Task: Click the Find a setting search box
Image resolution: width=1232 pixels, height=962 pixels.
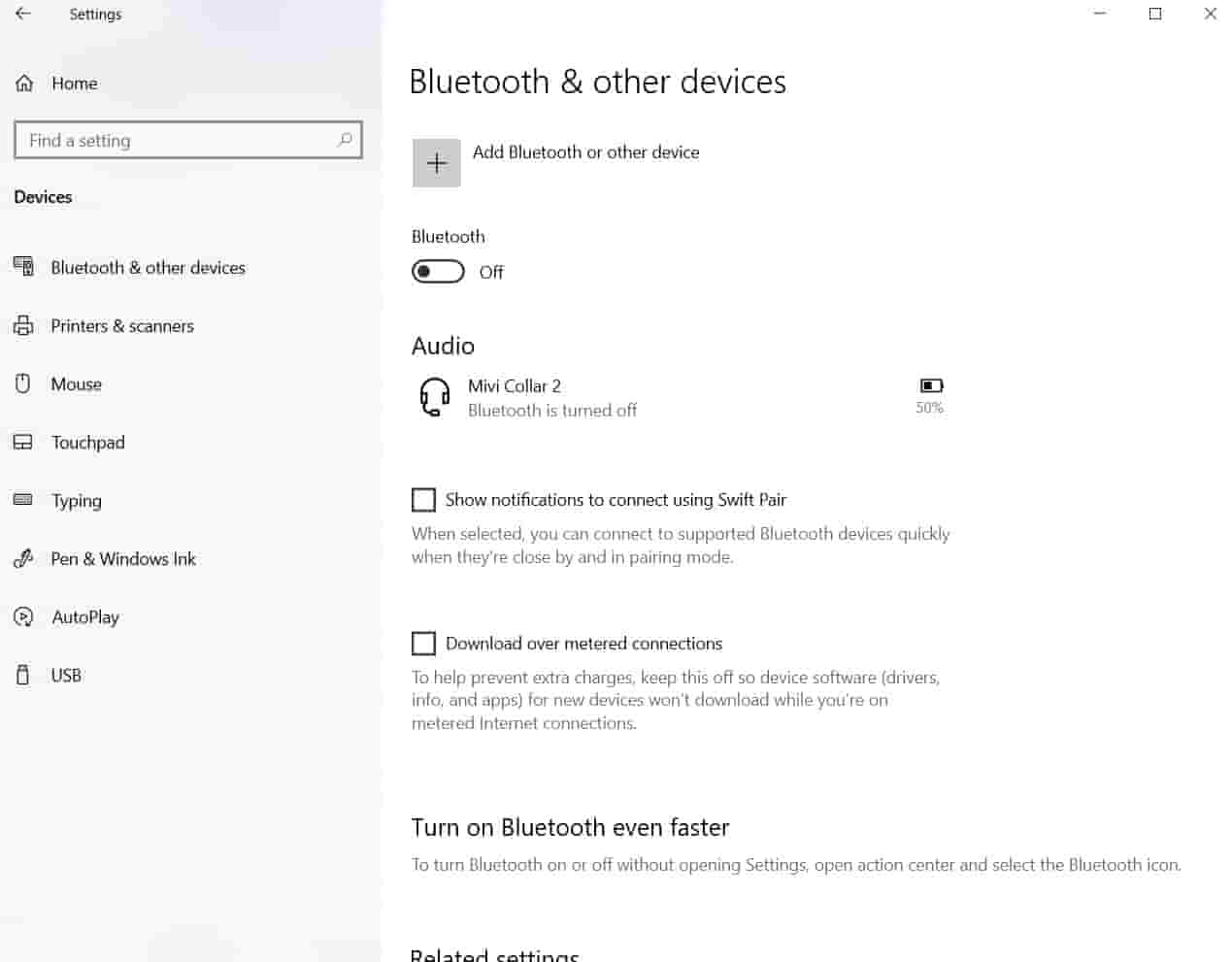Action: click(175, 140)
